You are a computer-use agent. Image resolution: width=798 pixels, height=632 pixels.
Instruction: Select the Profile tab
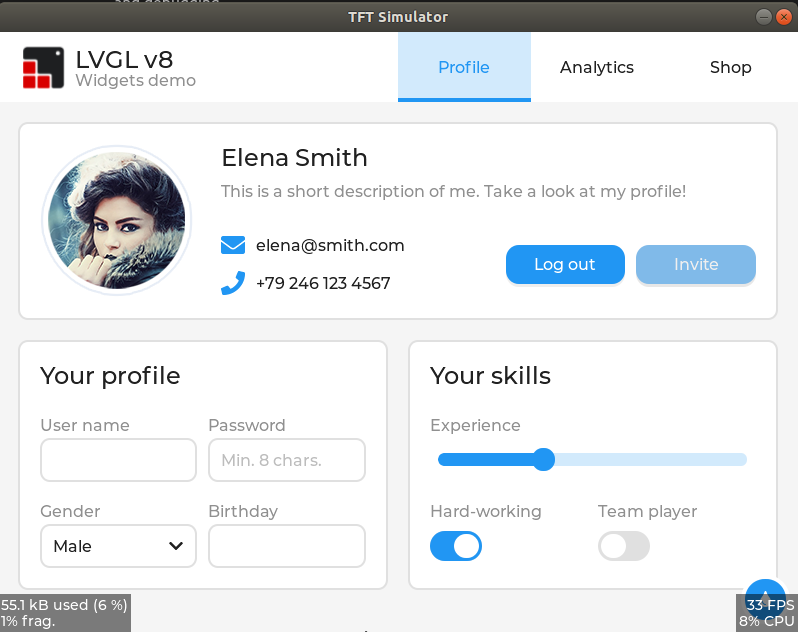click(x=464, y=67)
